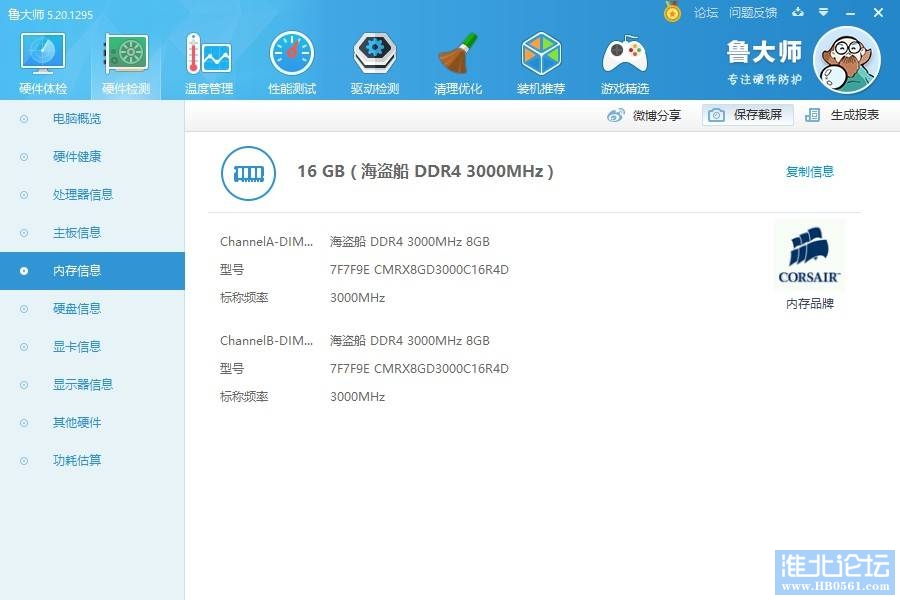Open the title bar dropdown menu arrow

point(824,12)
